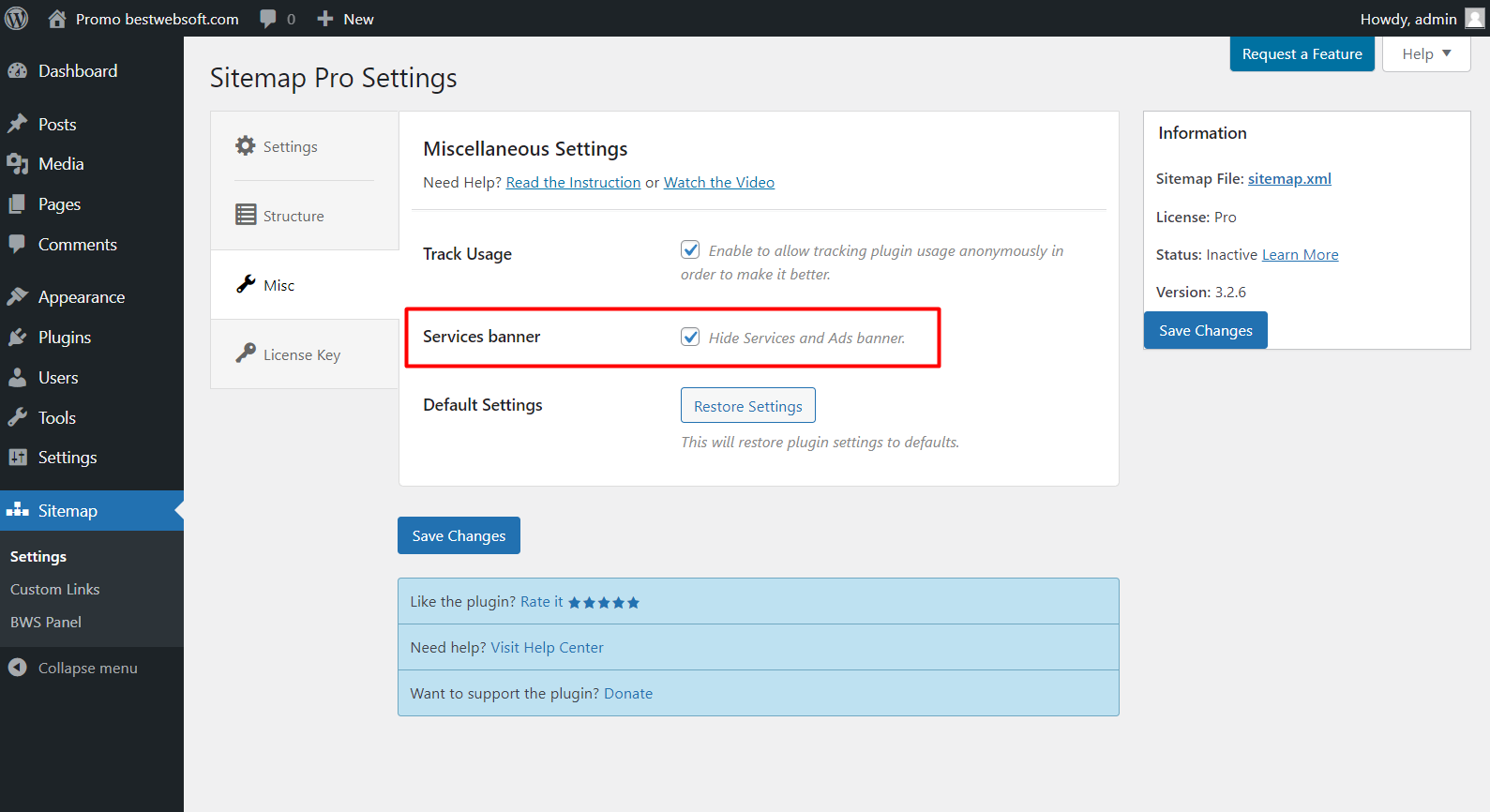
Task: Expand the Help dropdown
Action: pos(1426,54)
